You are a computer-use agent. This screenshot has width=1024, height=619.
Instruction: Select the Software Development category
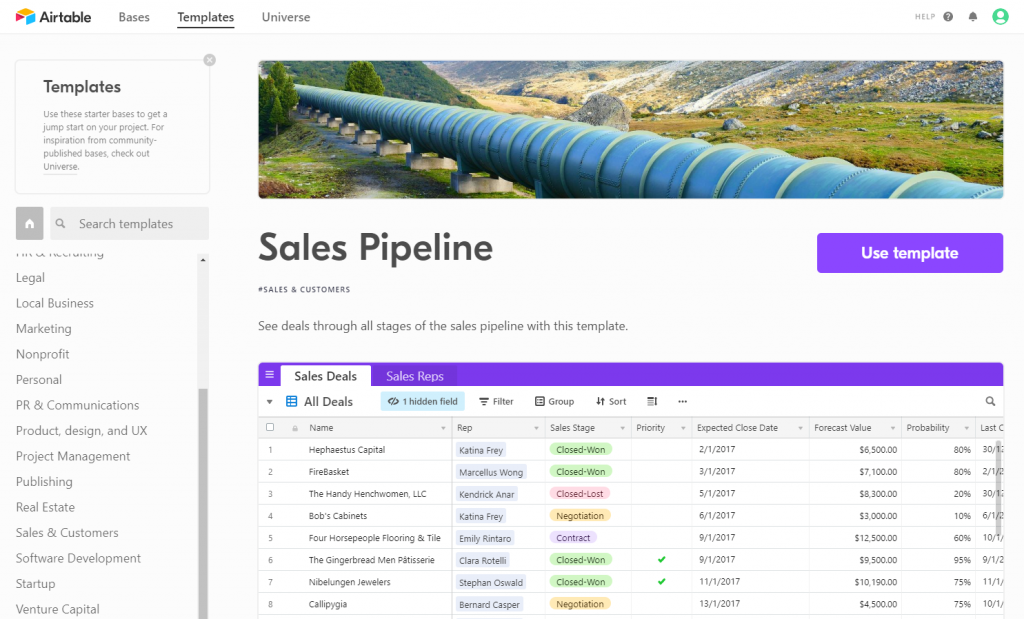(78, 558)
